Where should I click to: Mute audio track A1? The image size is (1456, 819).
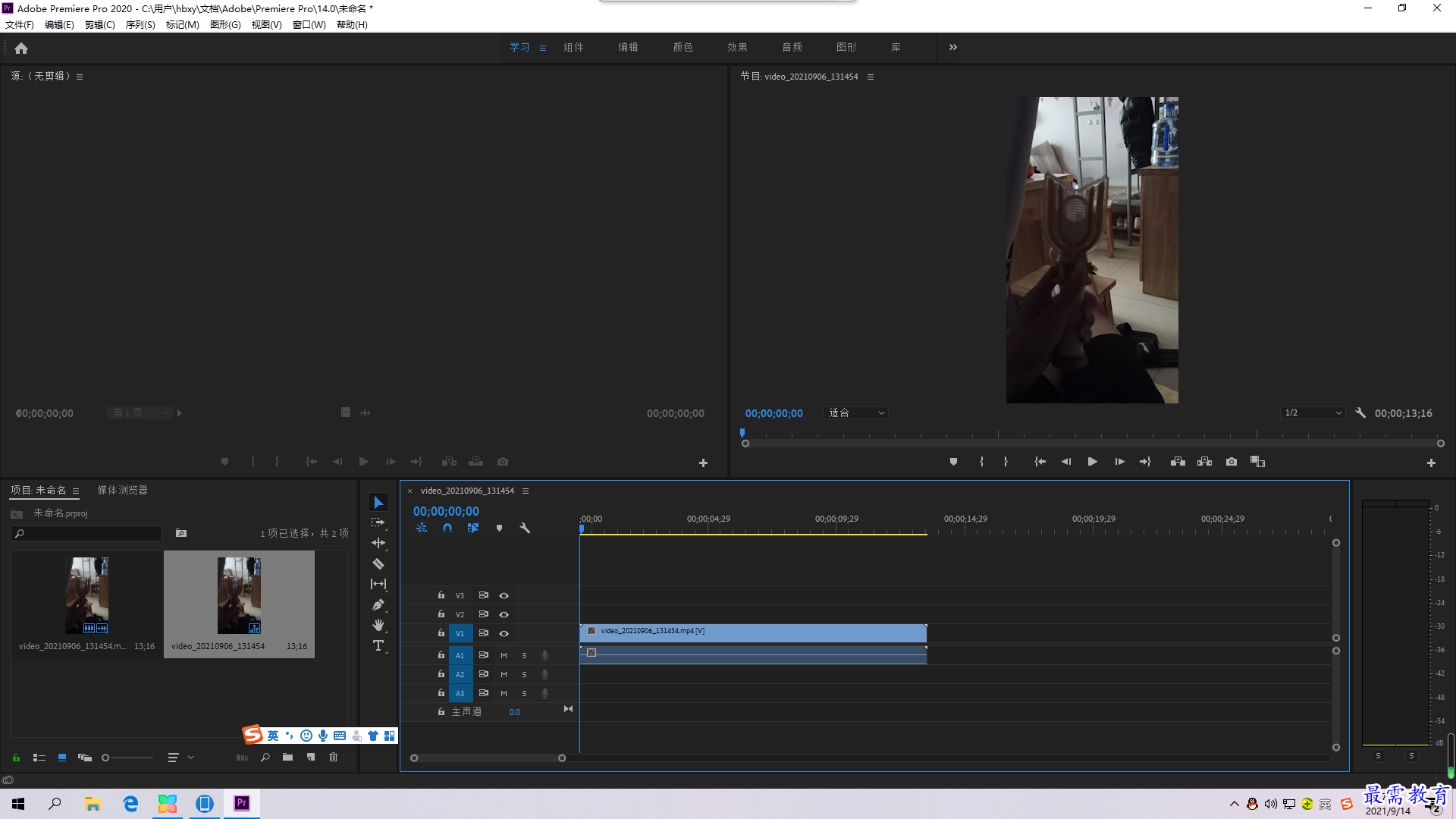(x=504, y=655)
